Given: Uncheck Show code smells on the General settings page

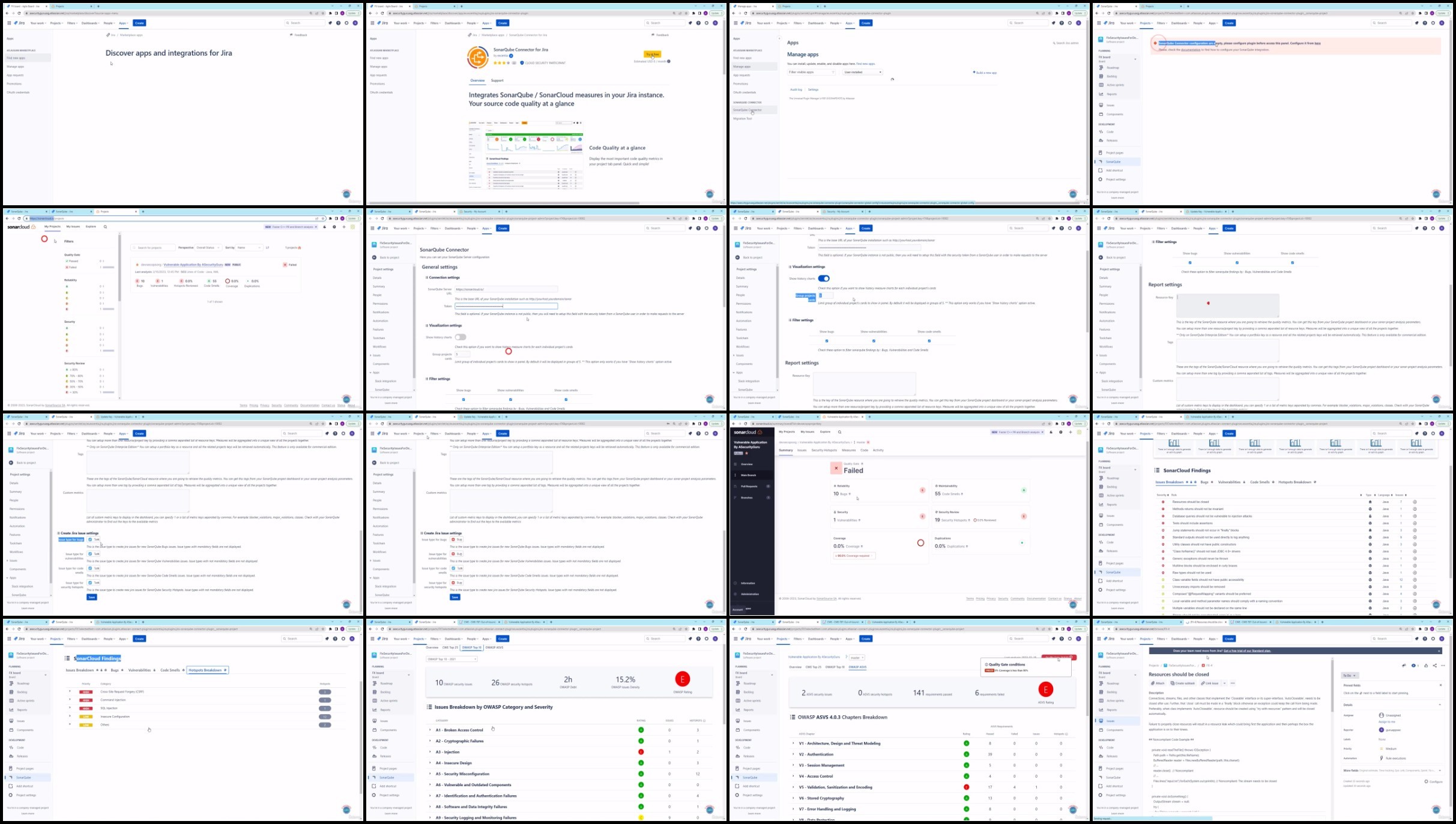Looking at the screenshot, I should pyautogui.click(x=566, y=400).
